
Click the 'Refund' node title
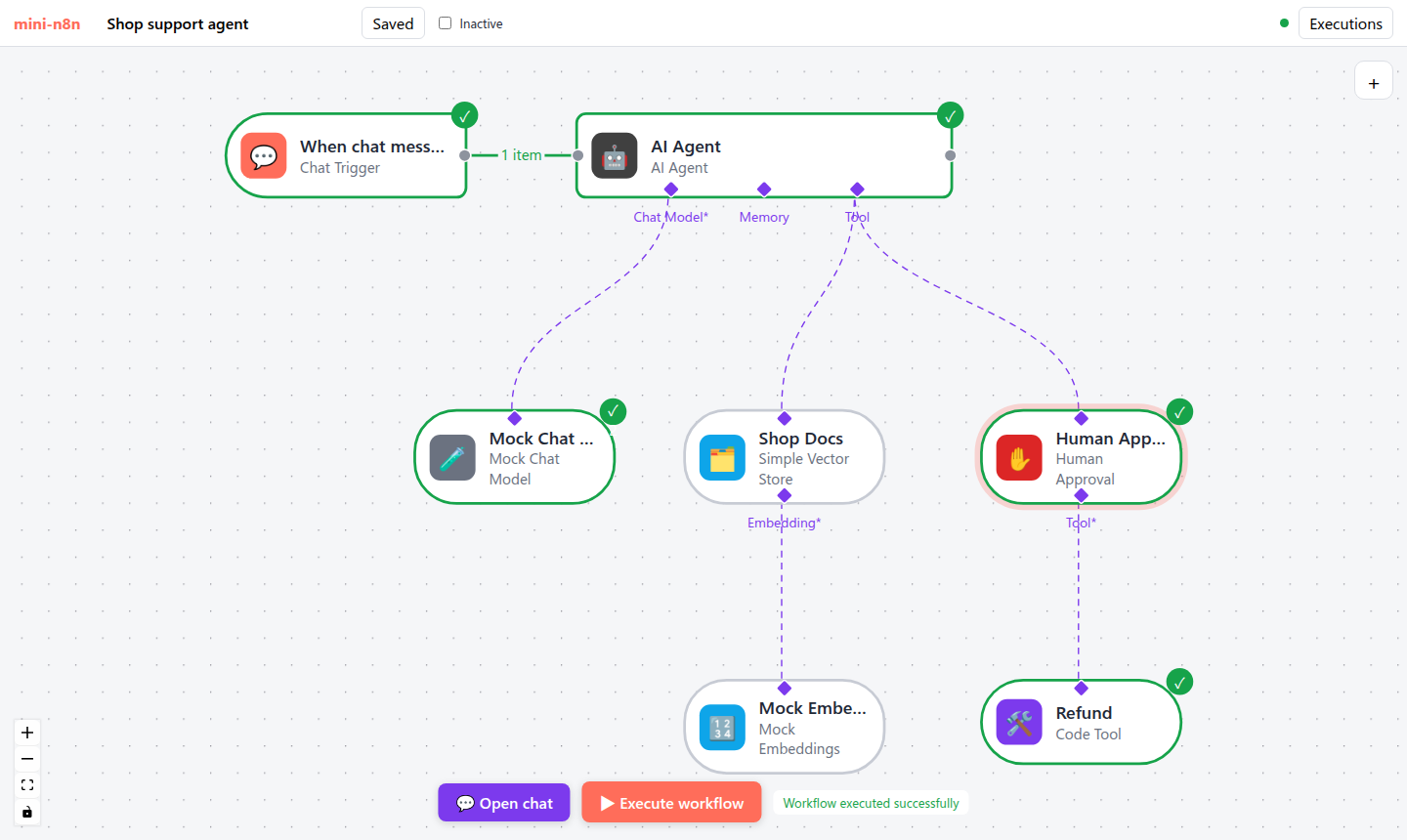(x=1084, y=713)
